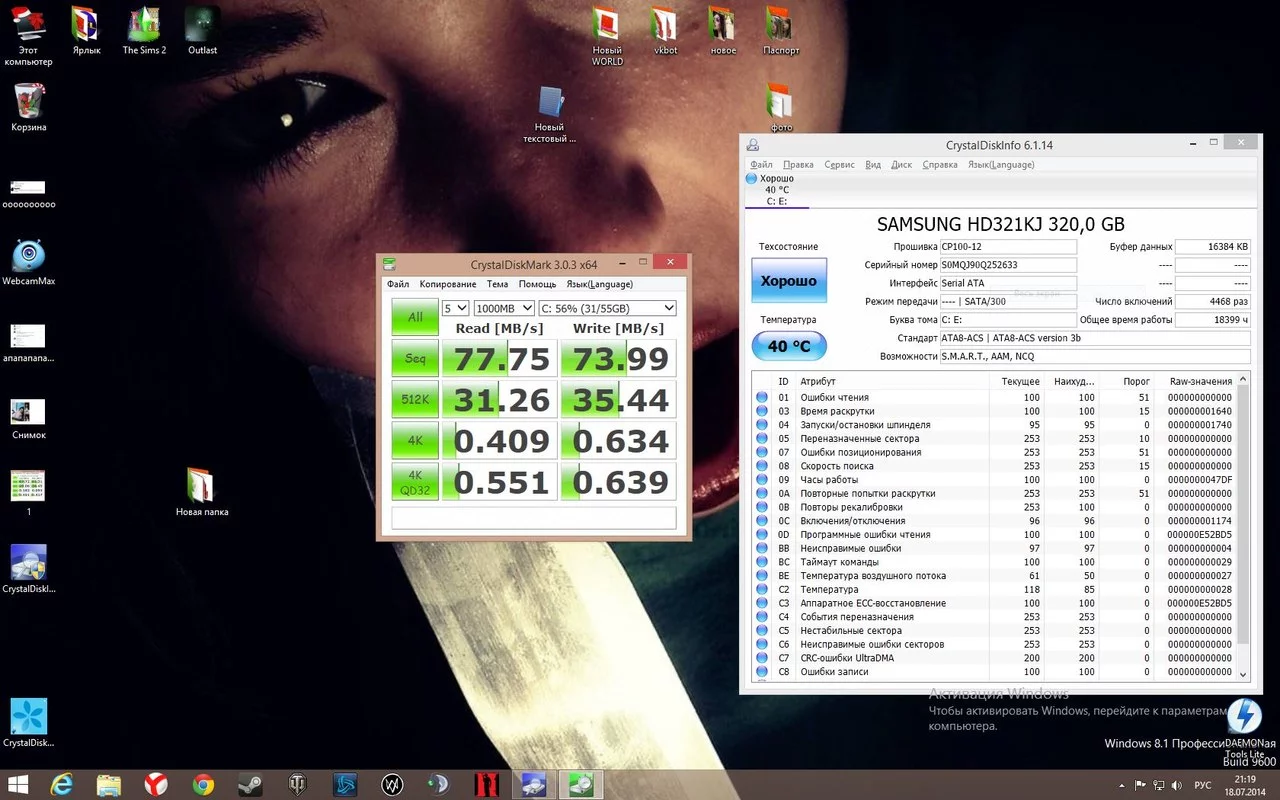Click the blue Хорошо health status button
The image size is (1280, 800).
[x=789, y=281]
